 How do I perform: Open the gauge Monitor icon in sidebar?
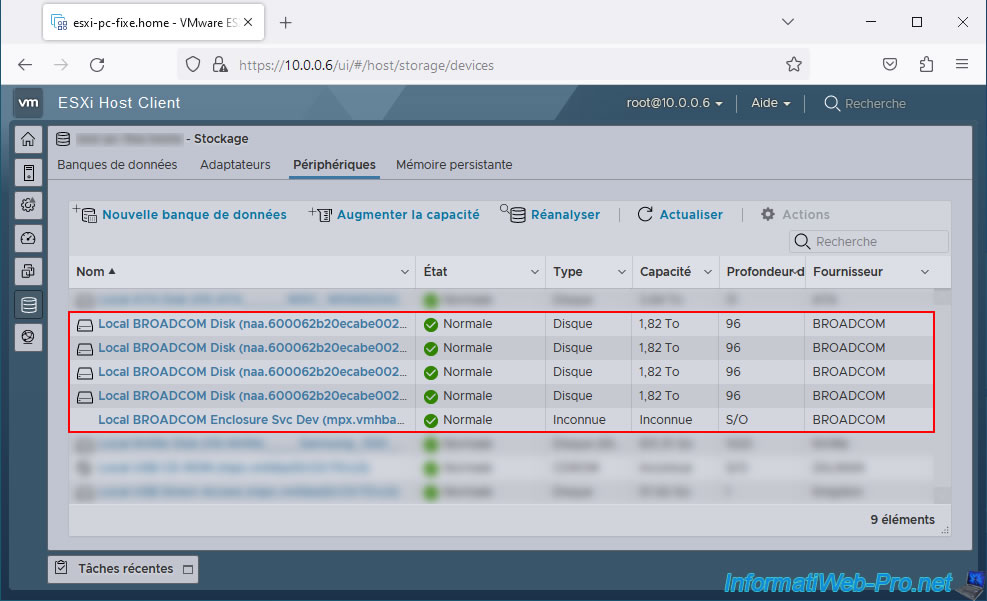(28, 239)
